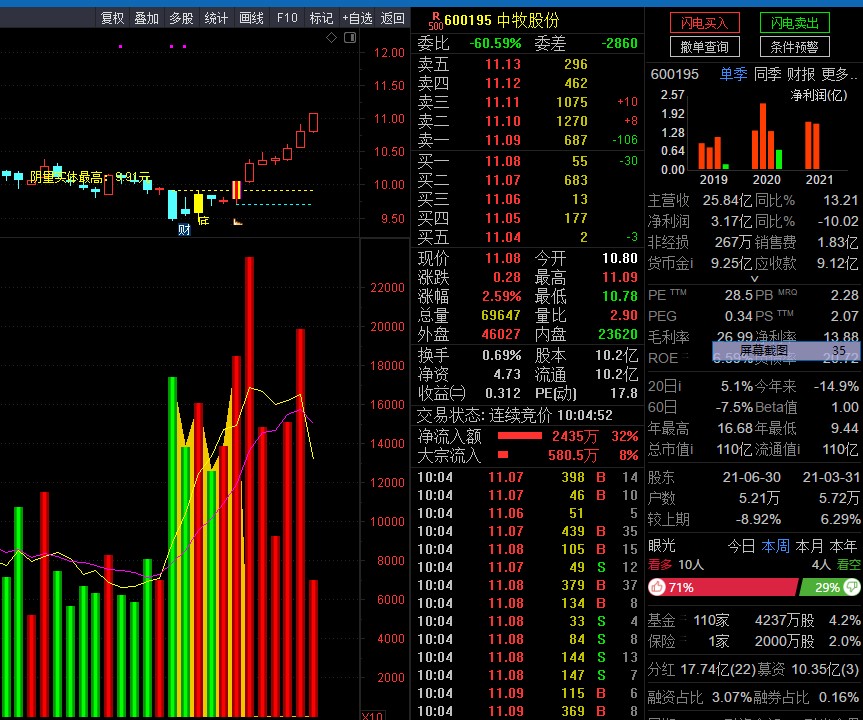
Task: Click the 卖一 price 11.09
Action: [x=502, y=140]
